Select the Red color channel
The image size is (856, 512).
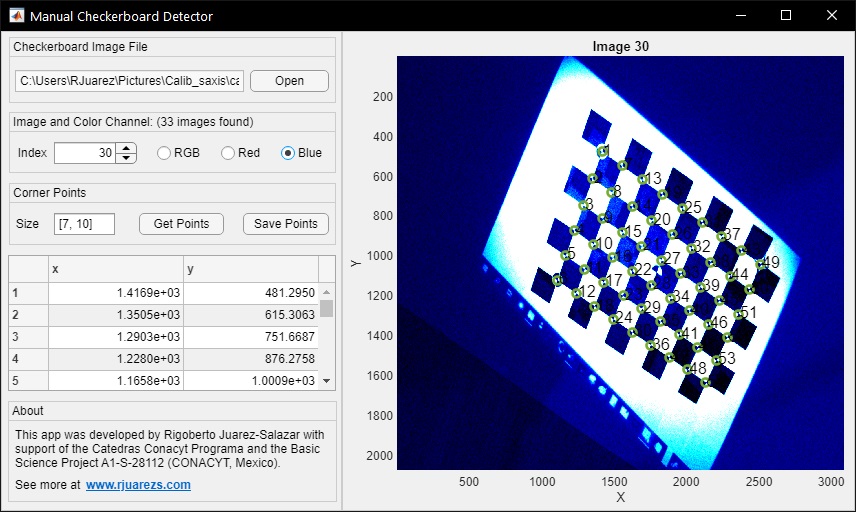click(228, 153)
